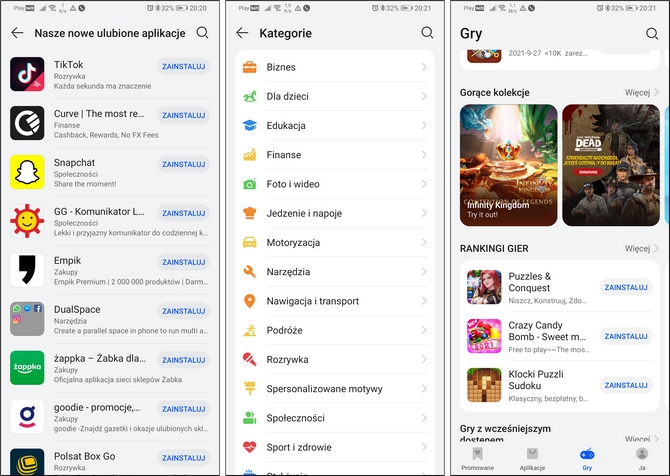Open the Dla dzieci category
The height and width of the screenshot is (476, 670).
click(x=335, y=96)
